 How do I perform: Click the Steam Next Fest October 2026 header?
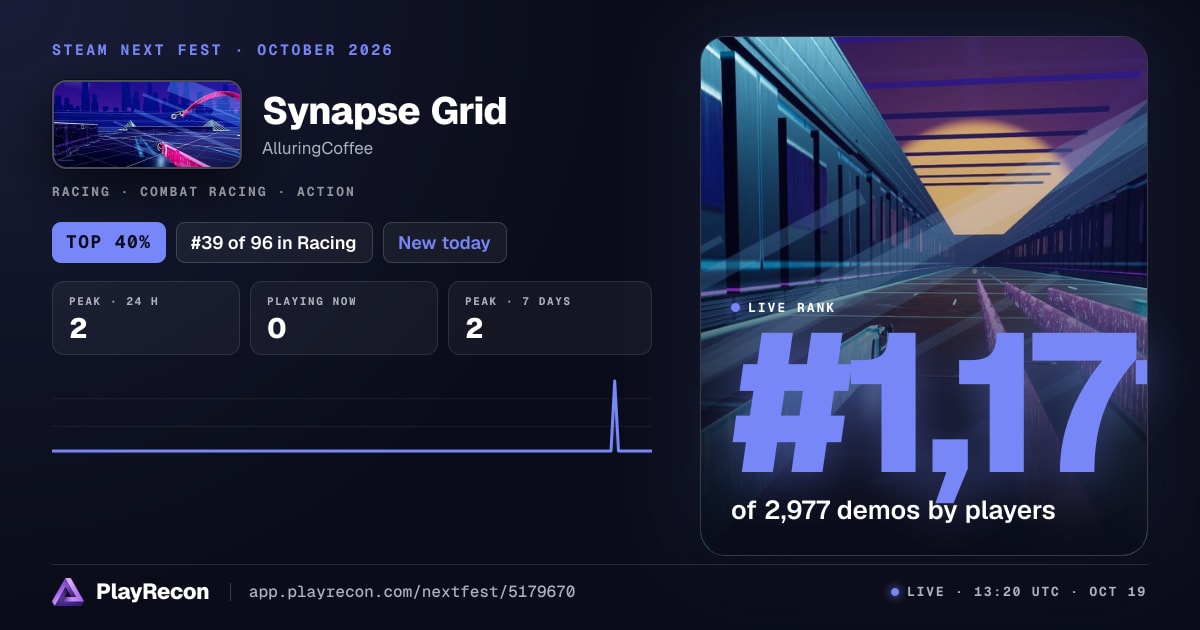pos(223,50)
